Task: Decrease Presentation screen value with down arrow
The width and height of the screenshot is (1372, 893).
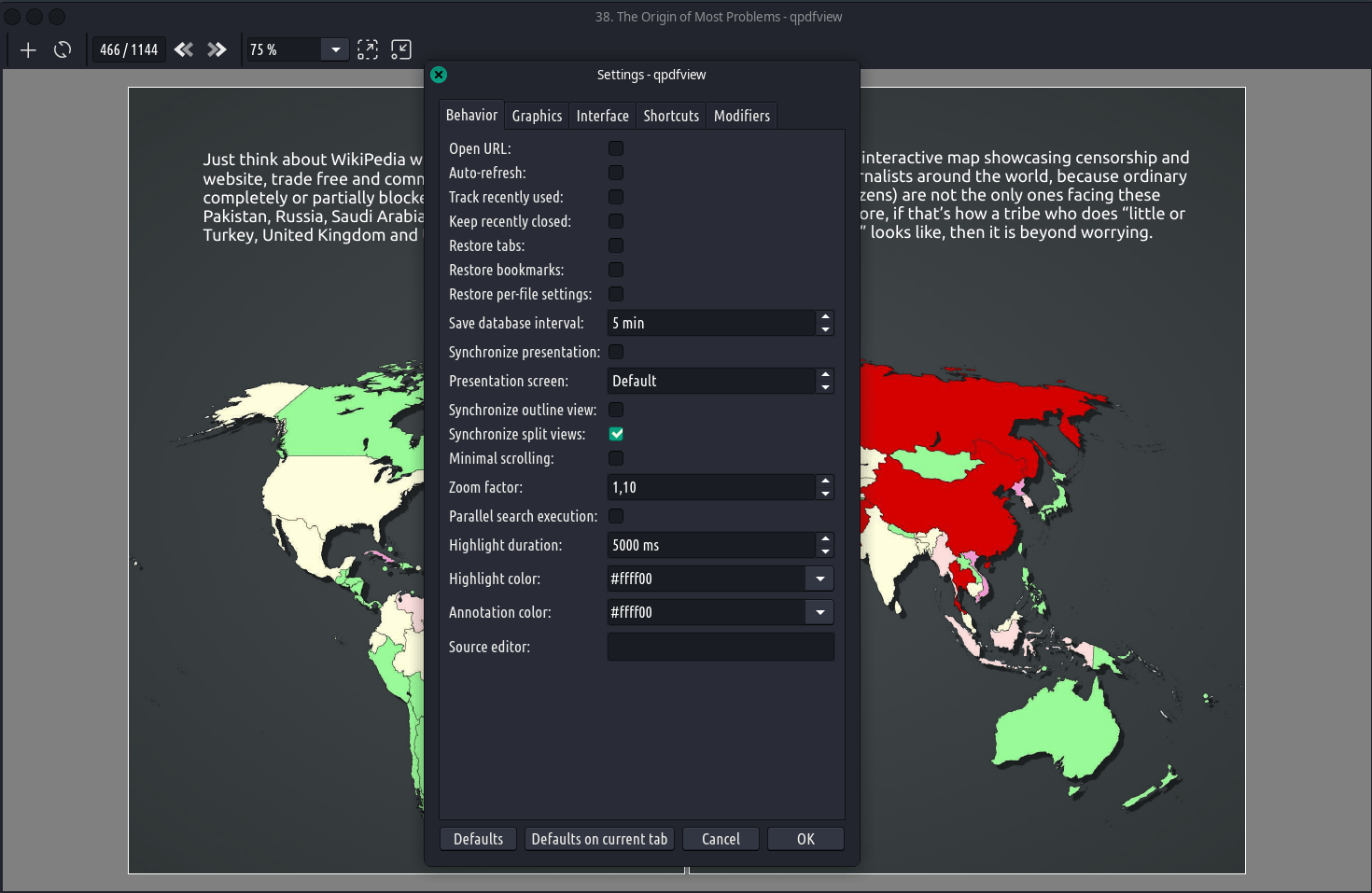Action: pyautogui.click(x=825, y=387)
